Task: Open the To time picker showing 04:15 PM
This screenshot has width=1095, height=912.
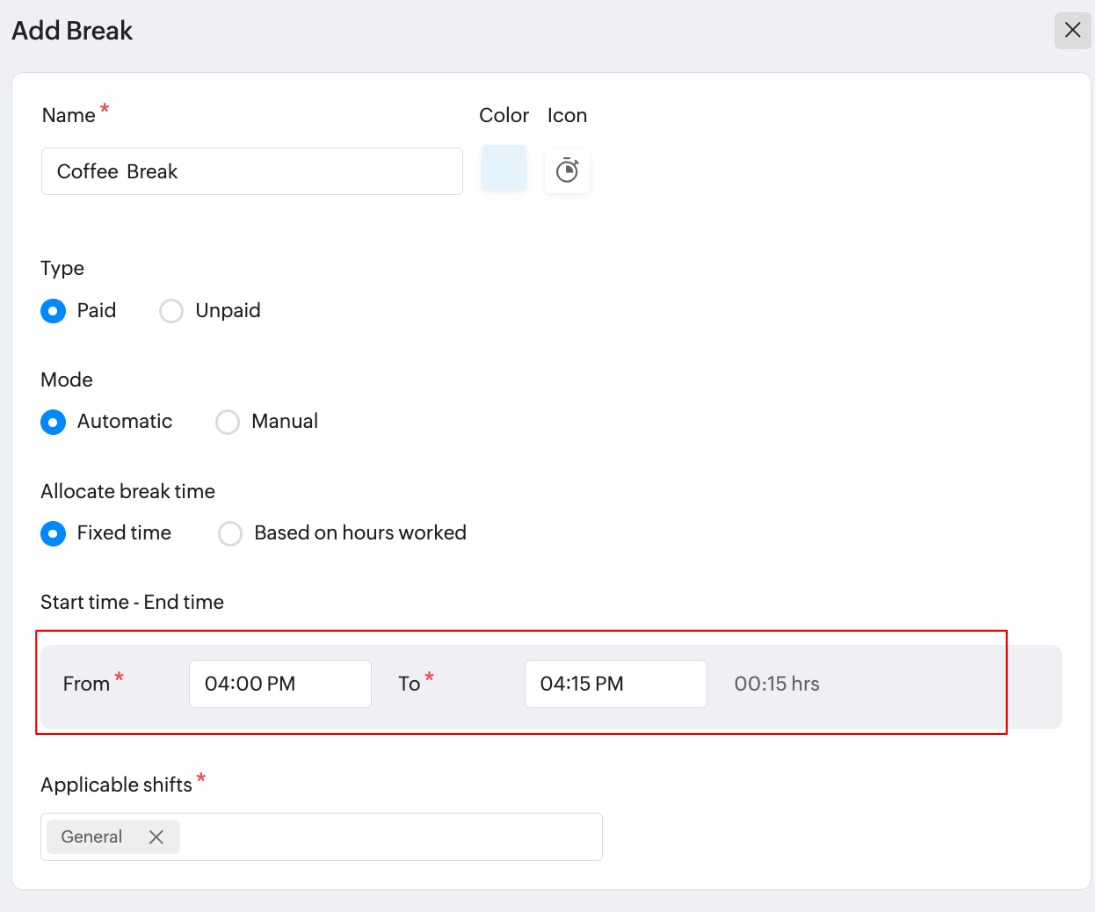Action: point(615,684)
